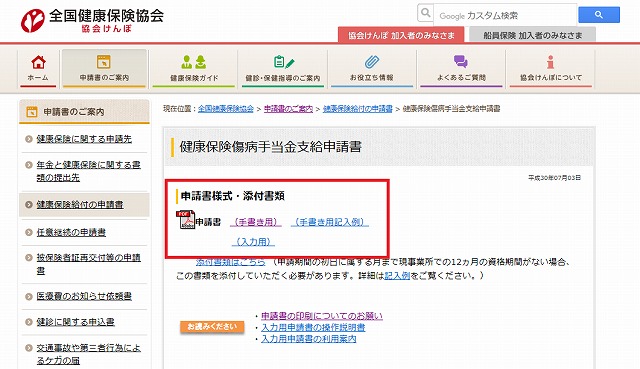Click bullet icon beside 交通事故や第三者行為によるケガの届
The width and height of the screenshot is (640, 369).
click(x=29, y=348)
